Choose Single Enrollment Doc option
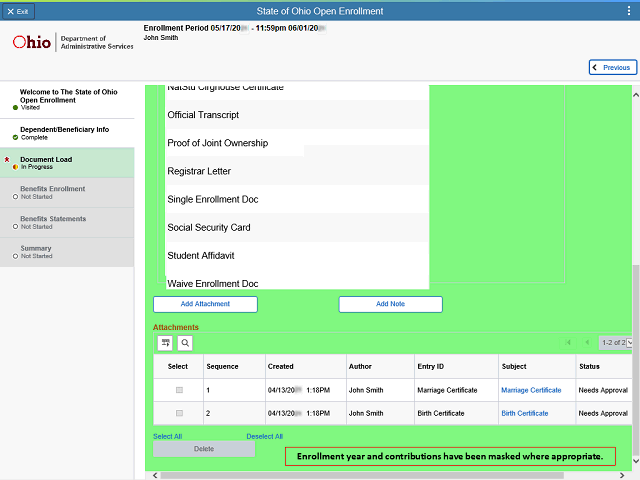 297,199
